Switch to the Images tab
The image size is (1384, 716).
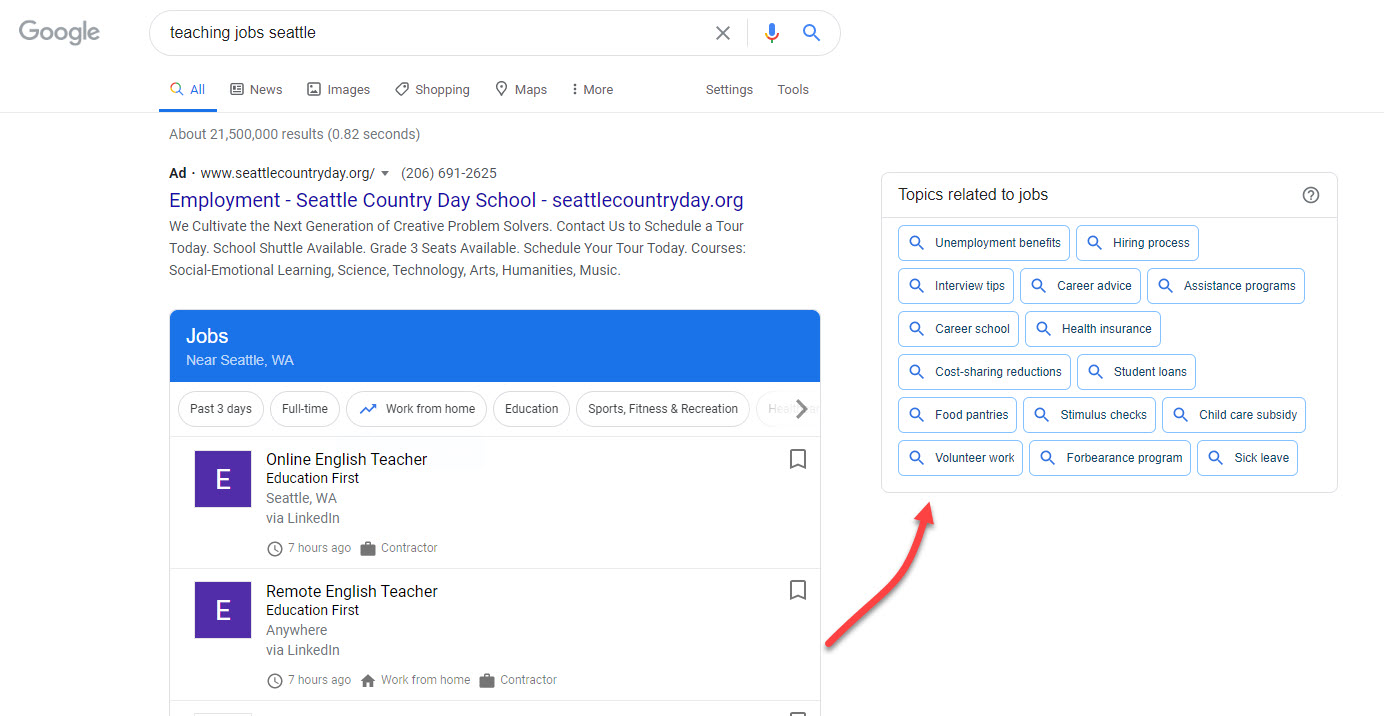338,90
